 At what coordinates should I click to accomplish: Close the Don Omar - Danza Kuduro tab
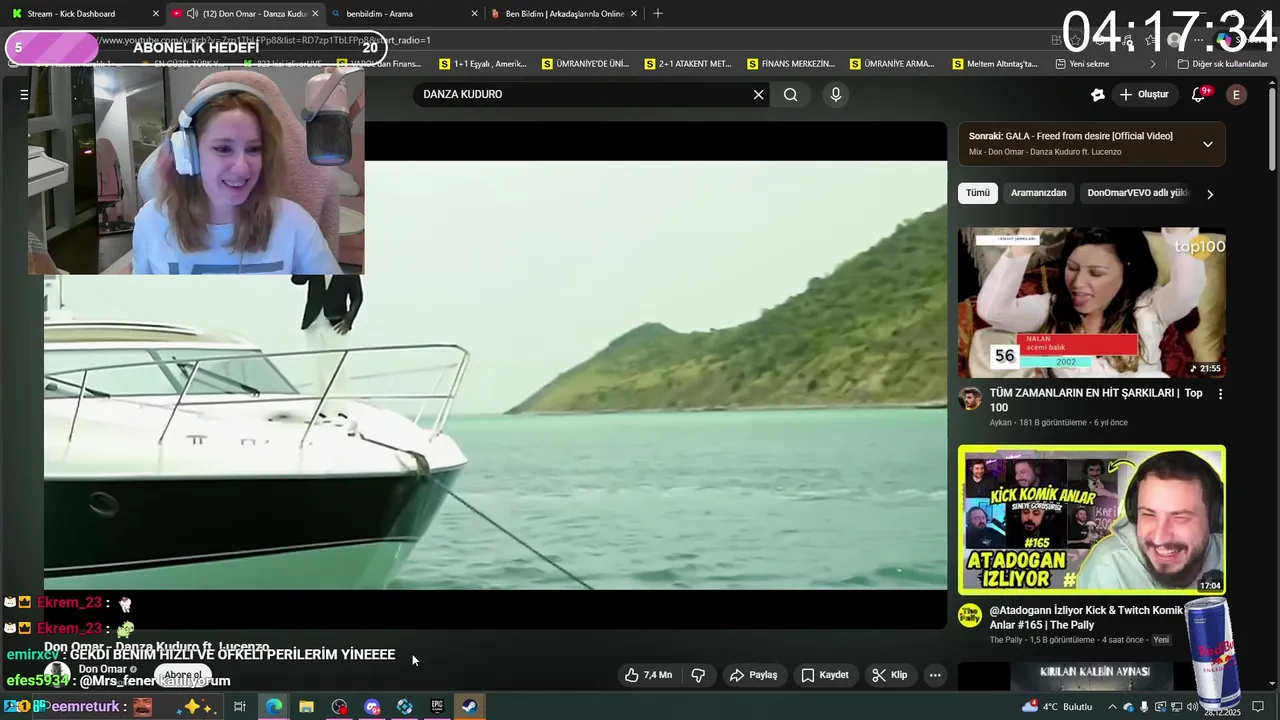click(x=315, y=14)
